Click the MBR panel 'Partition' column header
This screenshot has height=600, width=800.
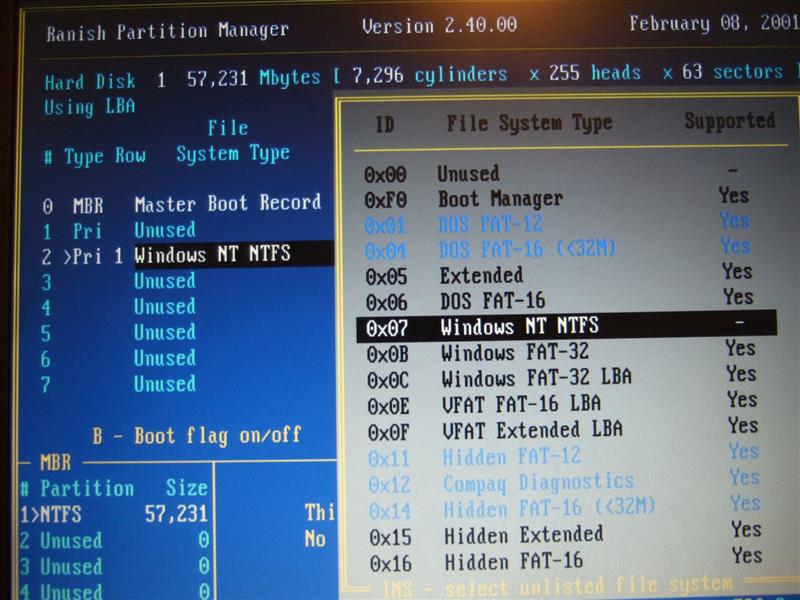(87, 489)
